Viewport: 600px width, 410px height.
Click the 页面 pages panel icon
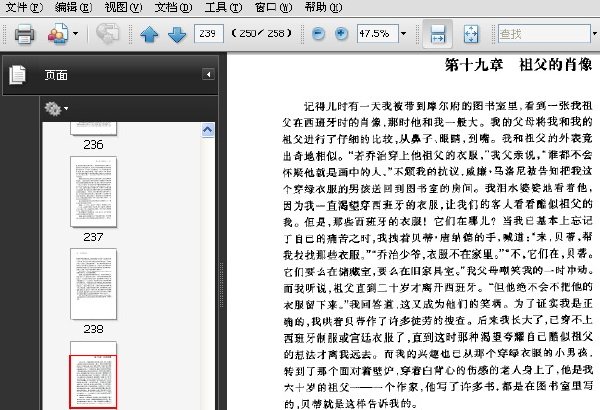point(18,75)
